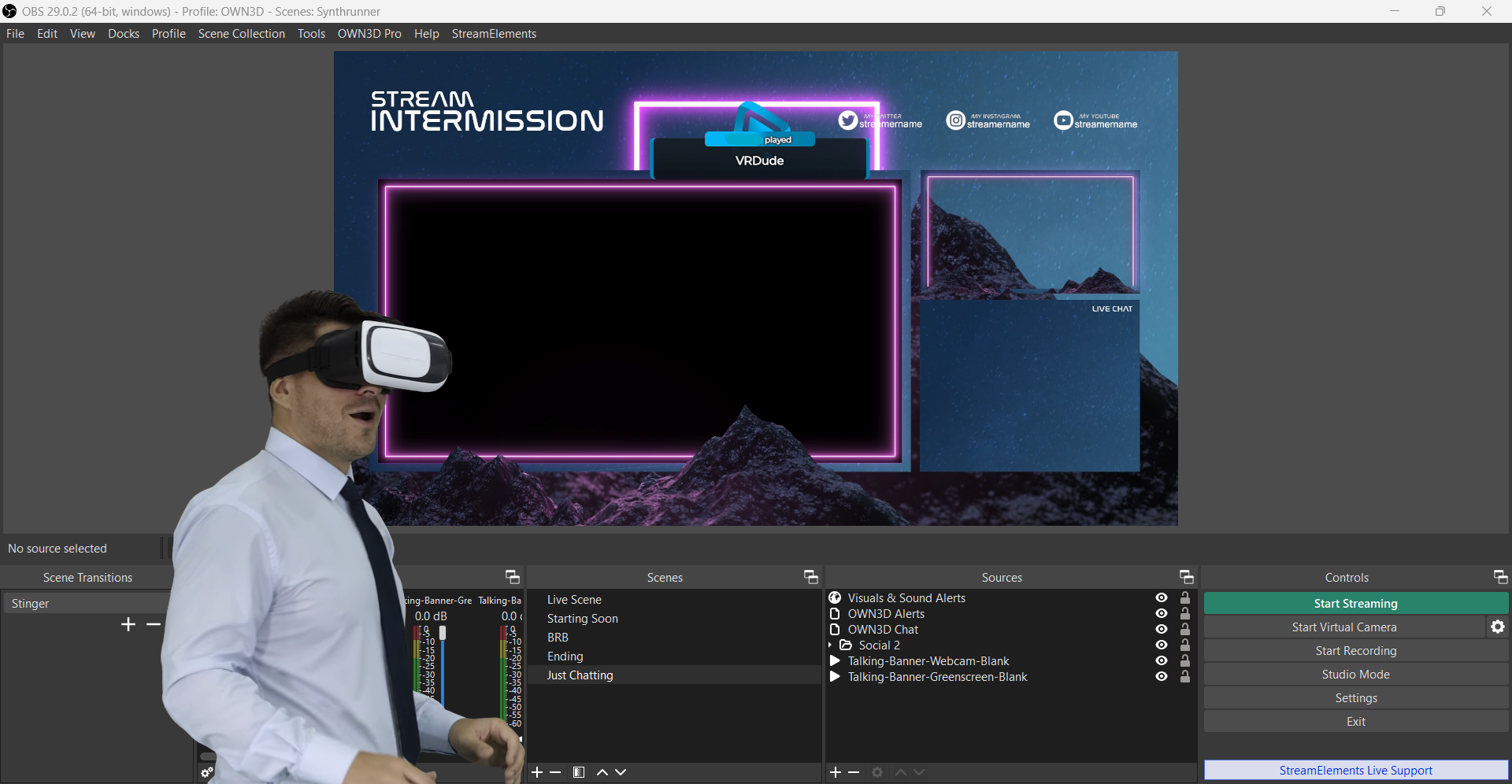Lock the OWN3D Chat source

click(x=1185, y=630)
